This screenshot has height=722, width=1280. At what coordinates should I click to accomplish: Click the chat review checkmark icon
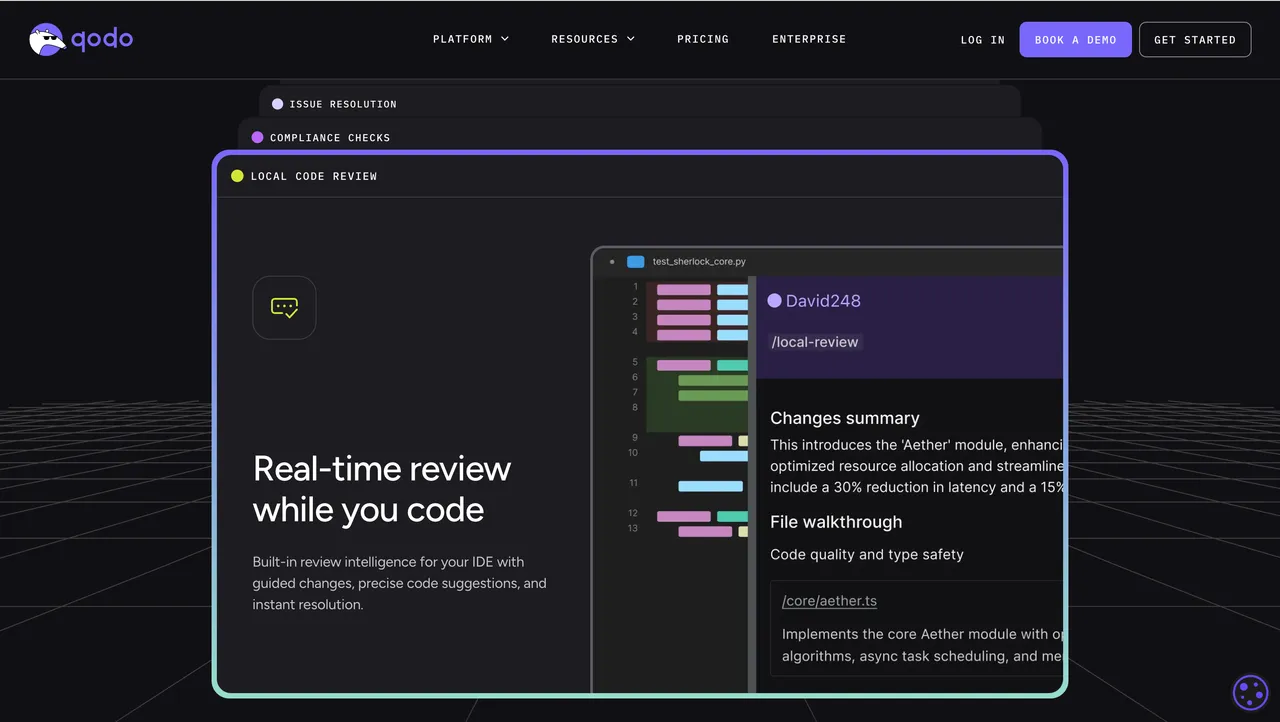pos(284,308)
